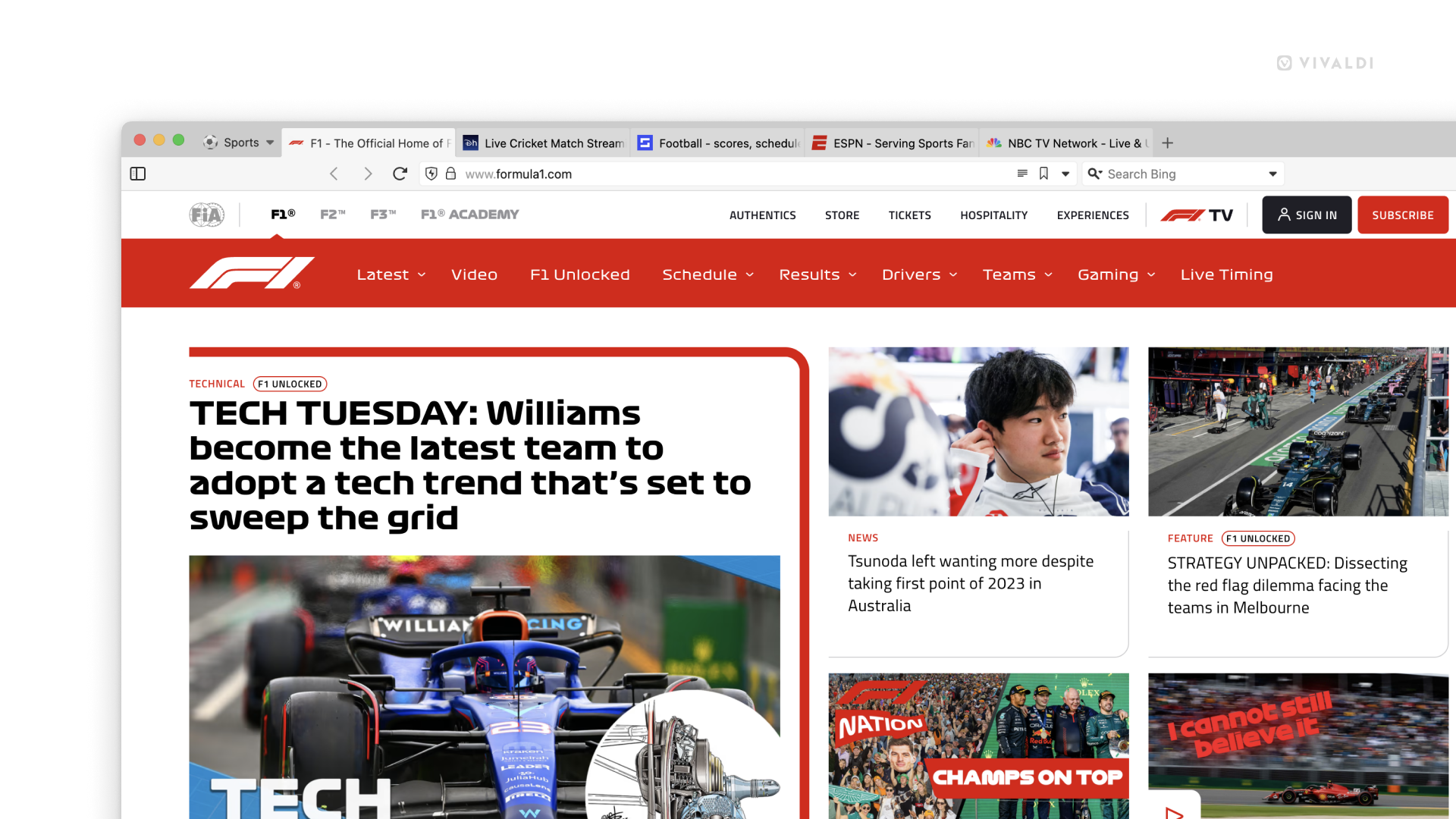Image resolution: width=1456 pixels, height=819 pixels.
Task: Visit the Store link
Action: (842, 215)
